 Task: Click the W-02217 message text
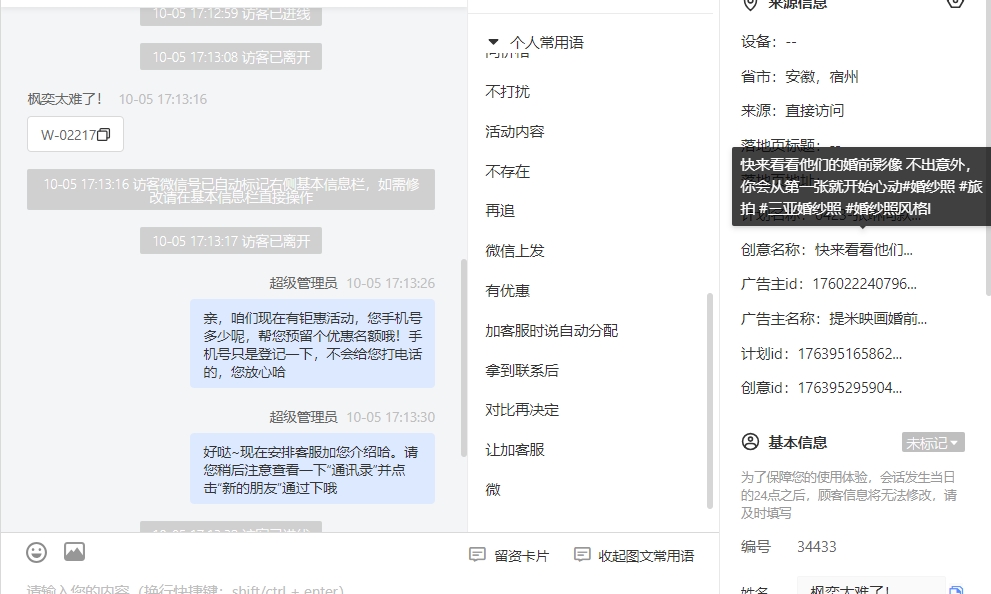(68, 135)
